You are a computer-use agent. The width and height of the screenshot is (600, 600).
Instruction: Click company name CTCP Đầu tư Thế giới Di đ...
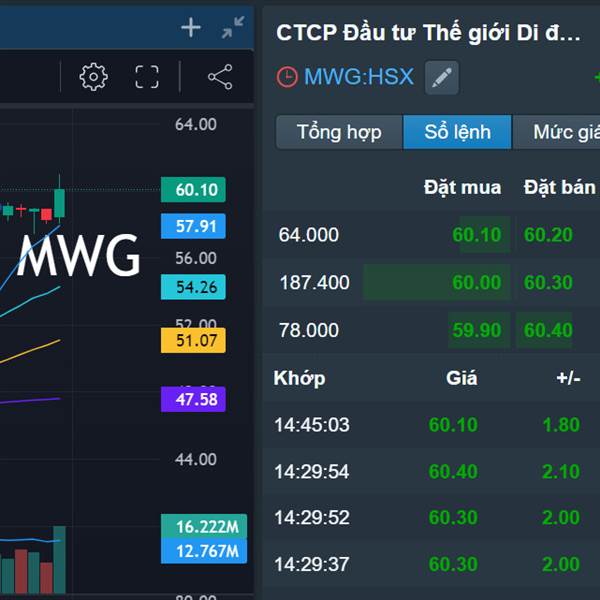(x=428, y=33)
